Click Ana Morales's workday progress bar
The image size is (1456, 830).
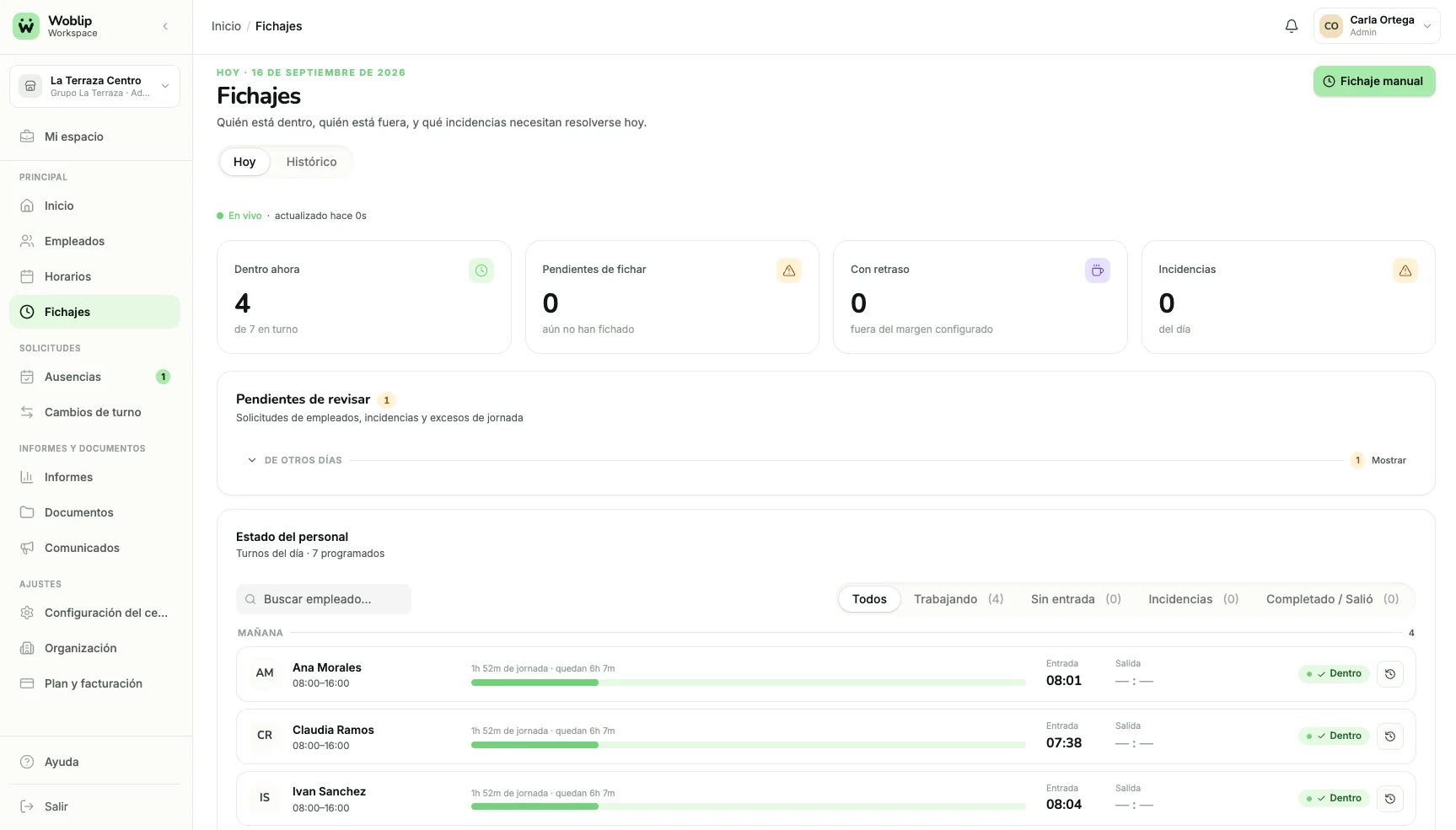(x=749, y=683)
